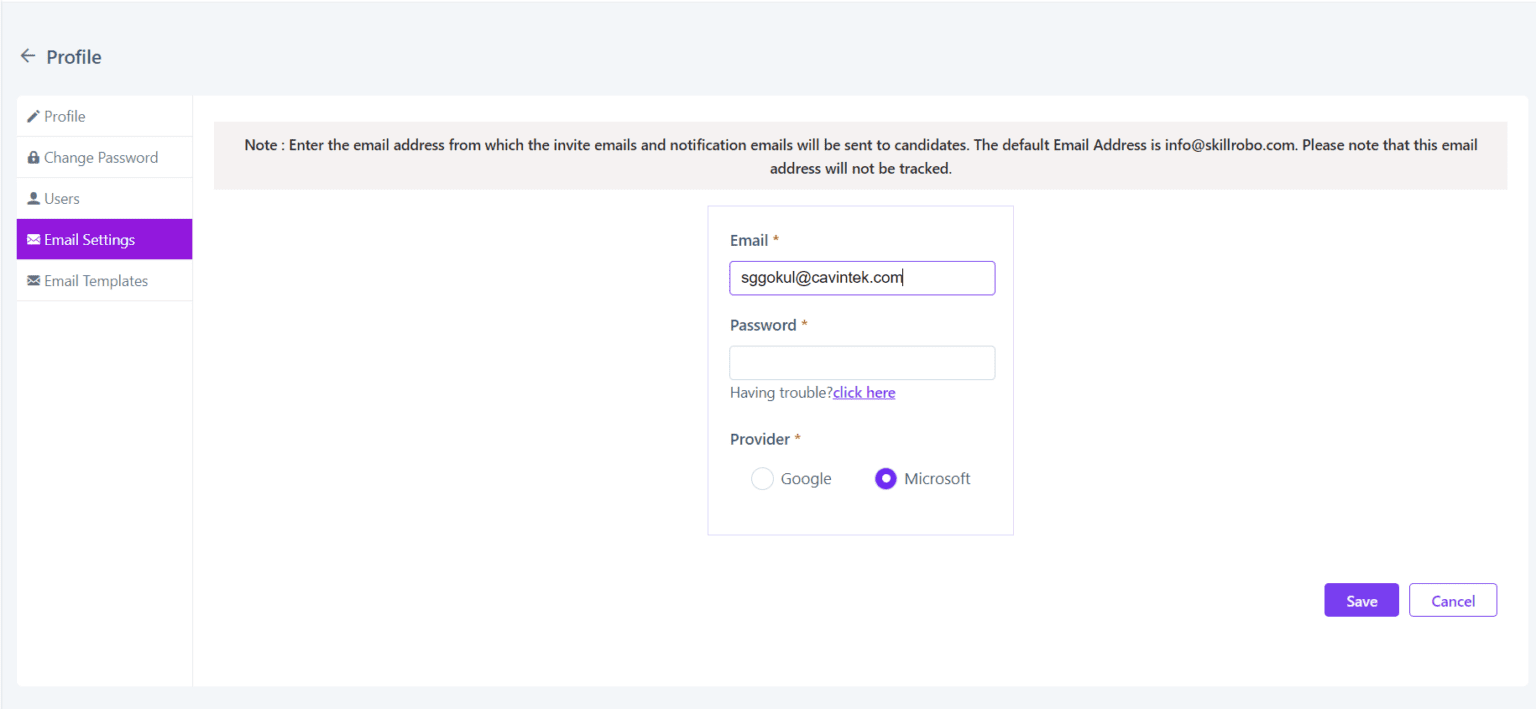Click inside the Email input field
The height and width of the screenshot is (709, 1536).
(x=862, y=278)
